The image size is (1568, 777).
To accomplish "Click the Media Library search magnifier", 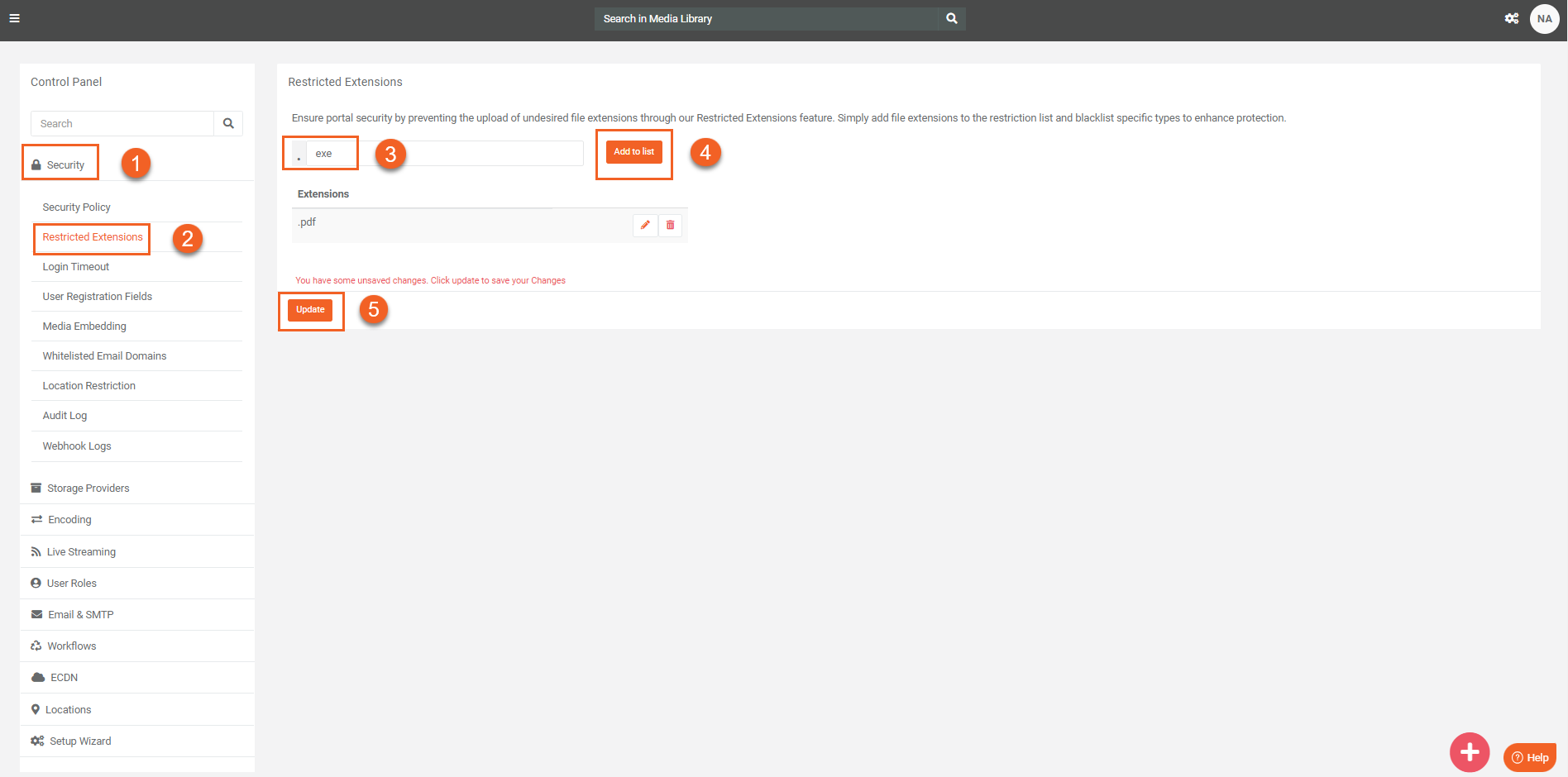I will (x=950, y=18).
